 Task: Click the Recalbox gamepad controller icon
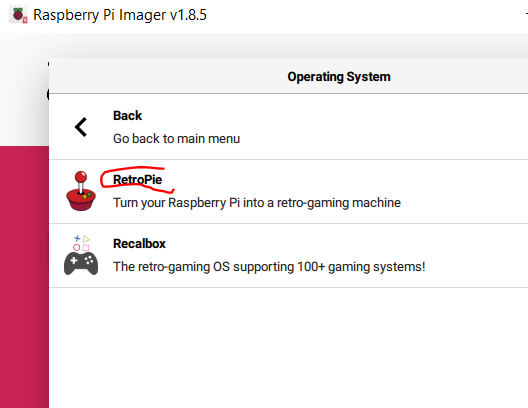pyautogui.click(x=81, y=264)
